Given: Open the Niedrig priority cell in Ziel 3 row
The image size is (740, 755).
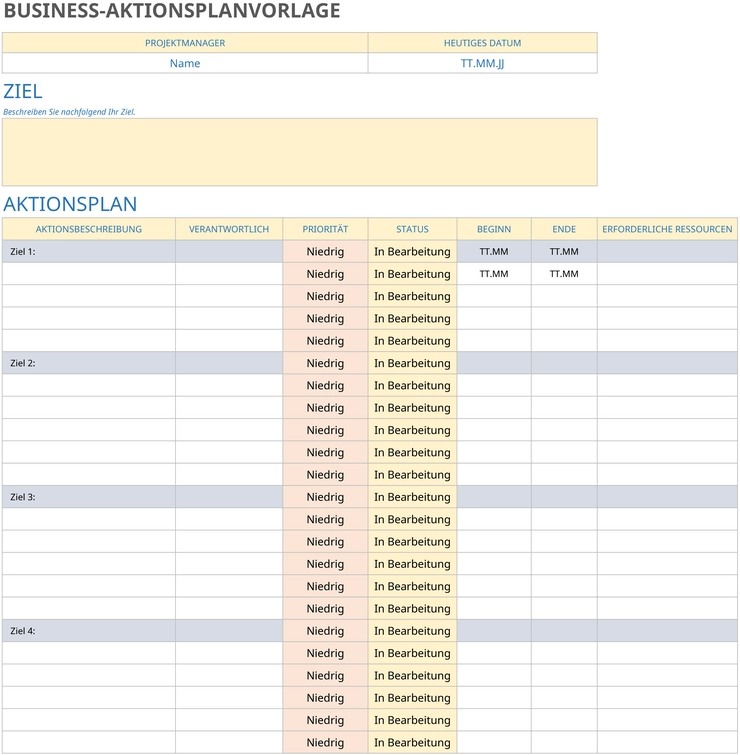Looking at the screenshot, I should point(325,497).
